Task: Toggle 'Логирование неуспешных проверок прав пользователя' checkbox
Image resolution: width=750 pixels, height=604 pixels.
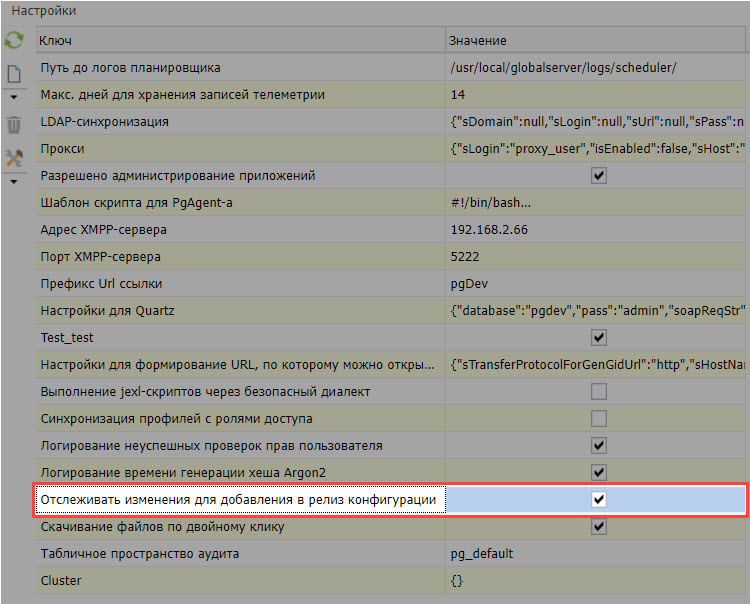Action: click(599, 445)
